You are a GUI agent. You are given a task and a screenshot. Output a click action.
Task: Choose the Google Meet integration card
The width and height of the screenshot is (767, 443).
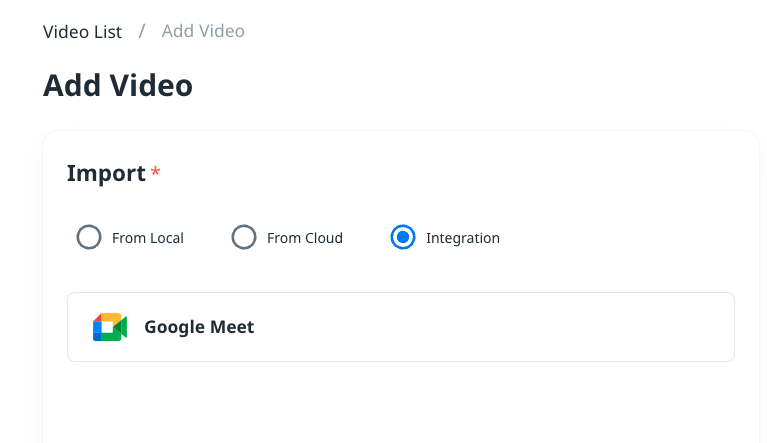[400, 327]
